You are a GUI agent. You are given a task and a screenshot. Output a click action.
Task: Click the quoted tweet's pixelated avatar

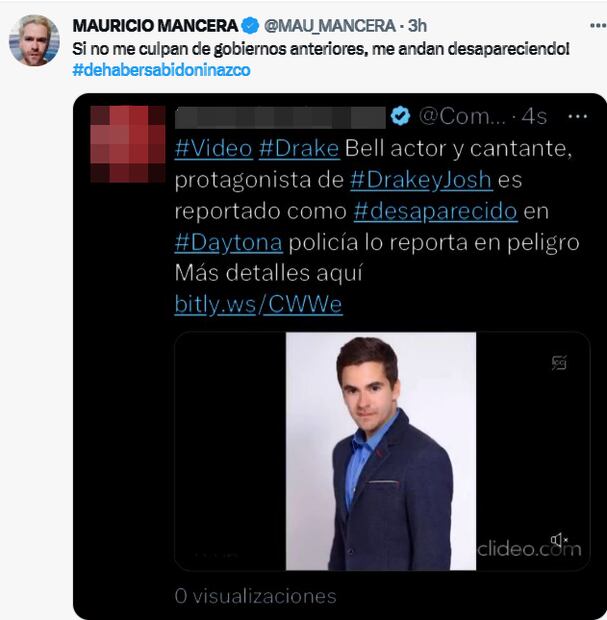(x=128, y=144)
